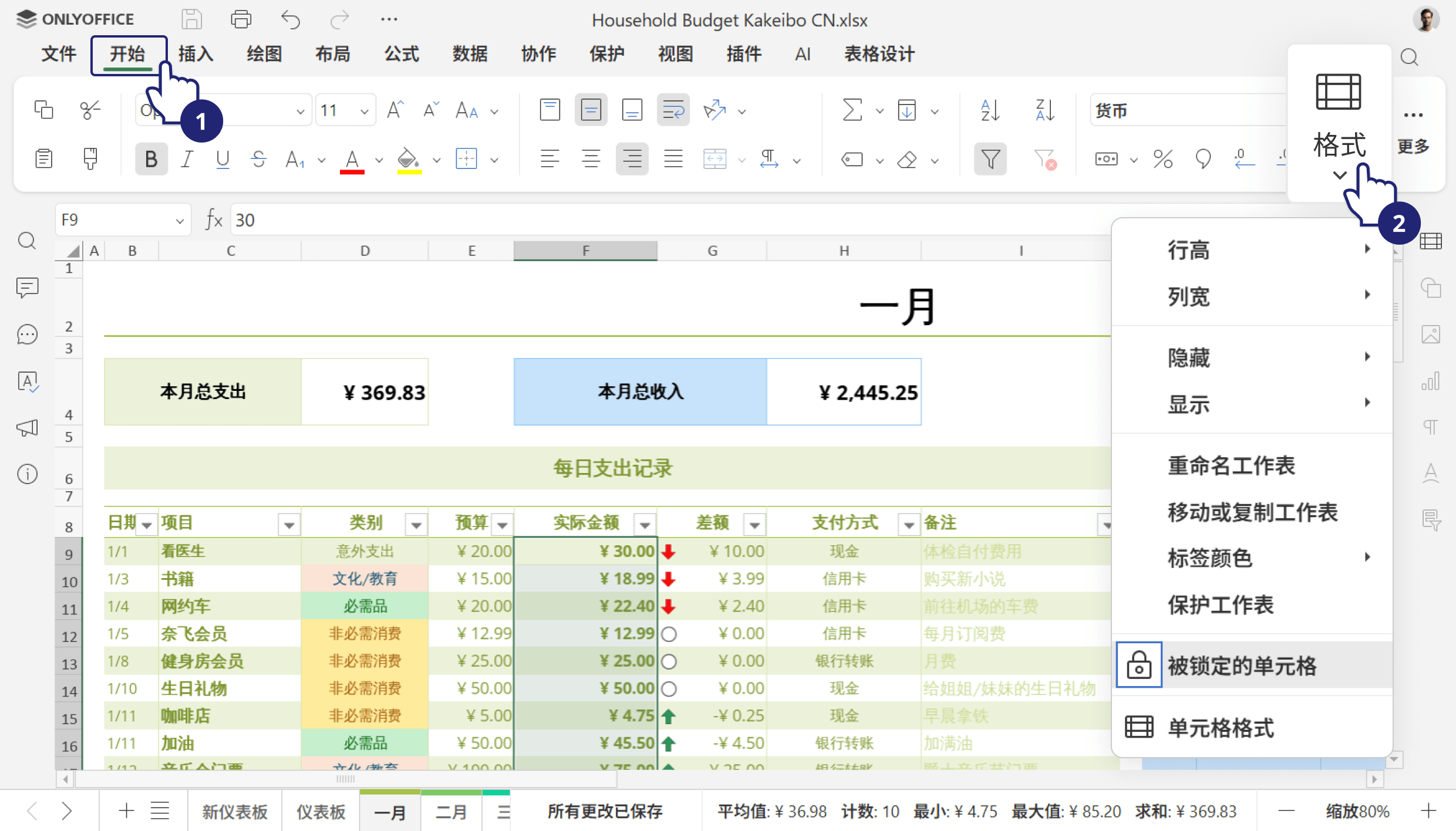Screen dimensions: 1456x831
Task: Toggle strikethrough formatting
Action: coord(258,158)
